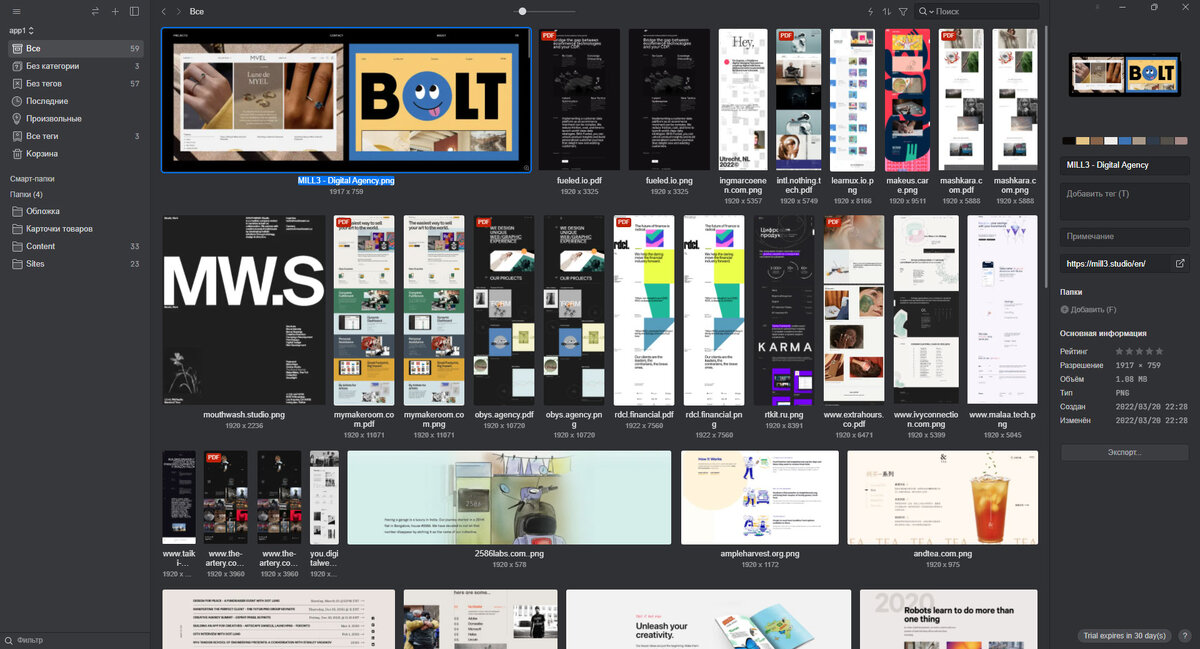Click the MILL3 - Digital Agency.png filename

coord(346,181)
